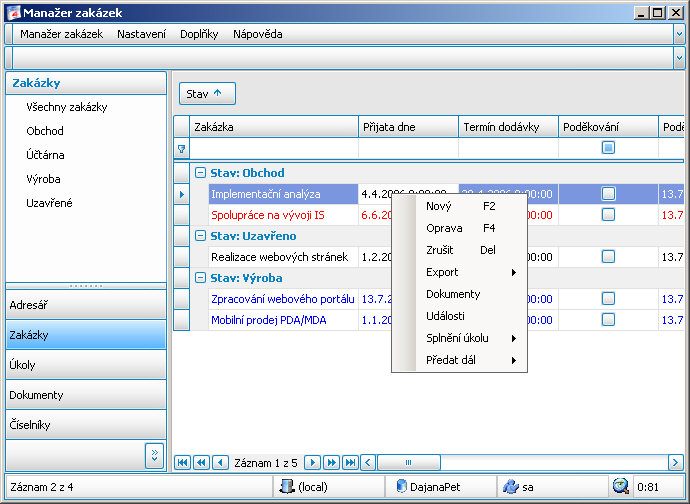The height and width of the screenshot is (504, 690).
Task: Open the menu bar options dropdown arrow
Action: point(679,34)
